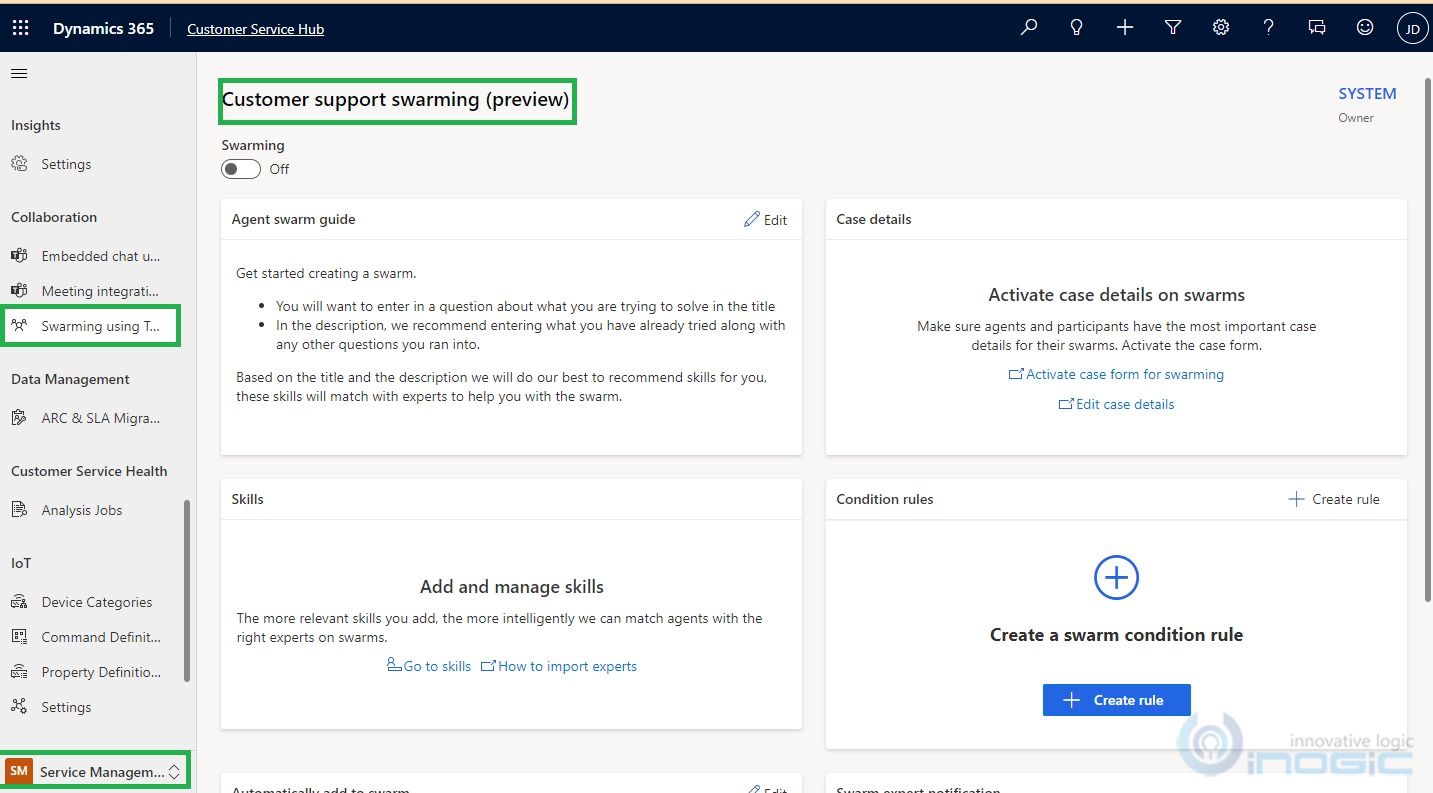Screen dimensions: 1433x793
Task: Click the plus quick create icon
Action: click(1125, 28)
